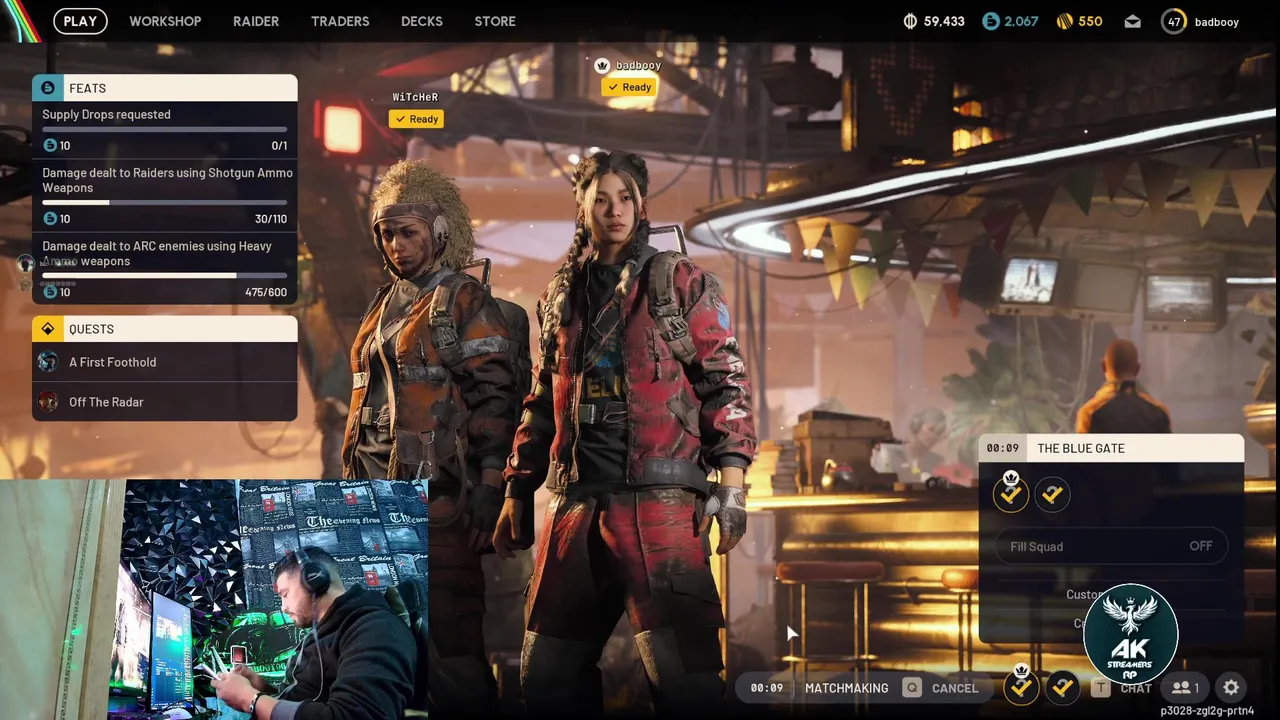This screenshot has width=1280, height=720.
Task: Click the Shotgun Ammo feat progress bar
Action: coord(165,202)
